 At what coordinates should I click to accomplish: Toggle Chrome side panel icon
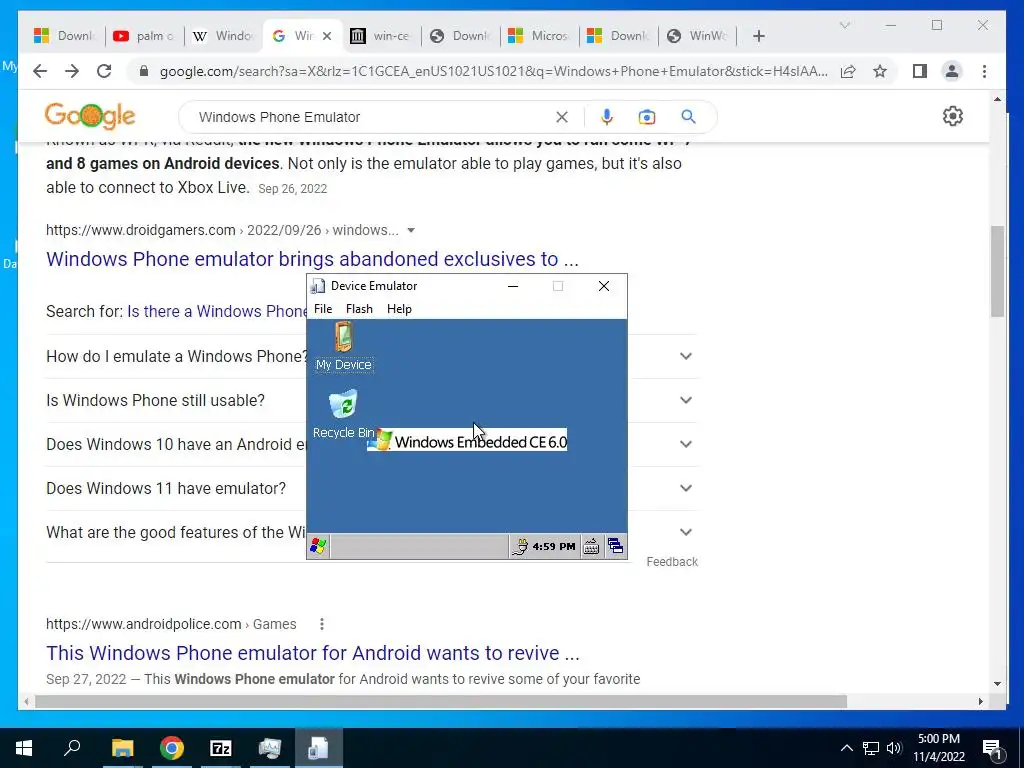[920, 71]
